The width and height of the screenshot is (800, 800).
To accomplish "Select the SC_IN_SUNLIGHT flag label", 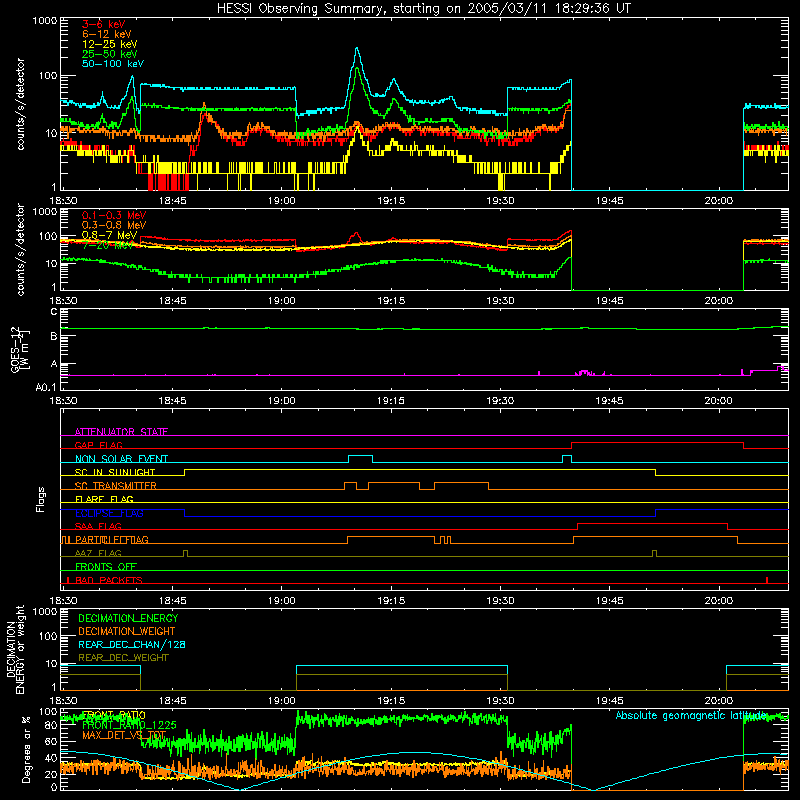I will click(115, 472).
